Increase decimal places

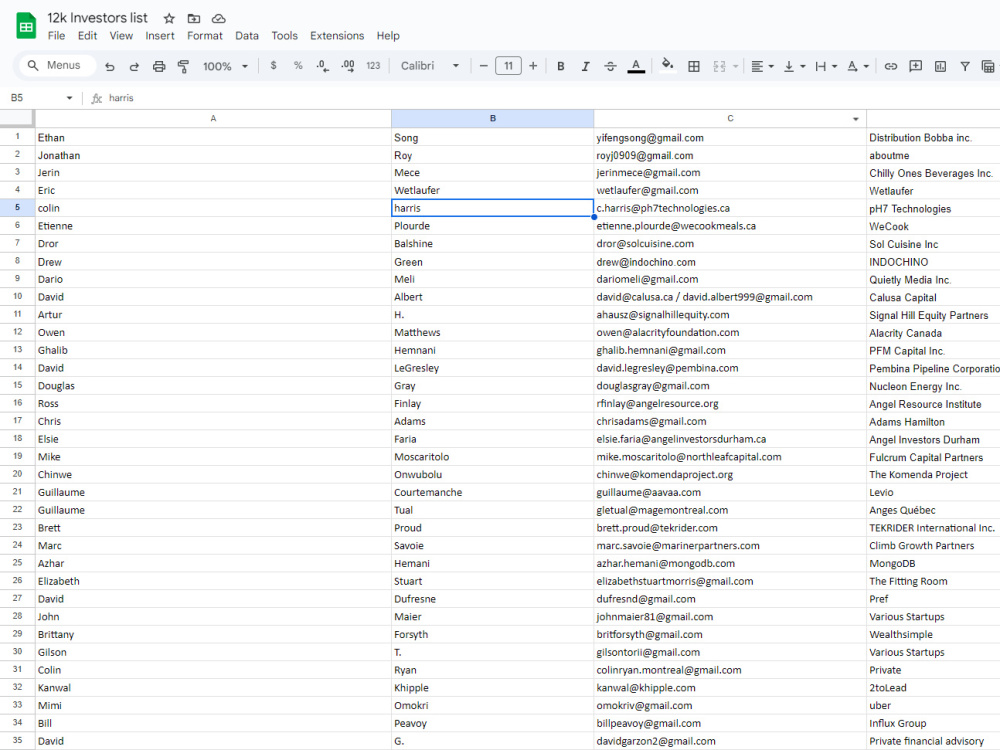(348, 66)
